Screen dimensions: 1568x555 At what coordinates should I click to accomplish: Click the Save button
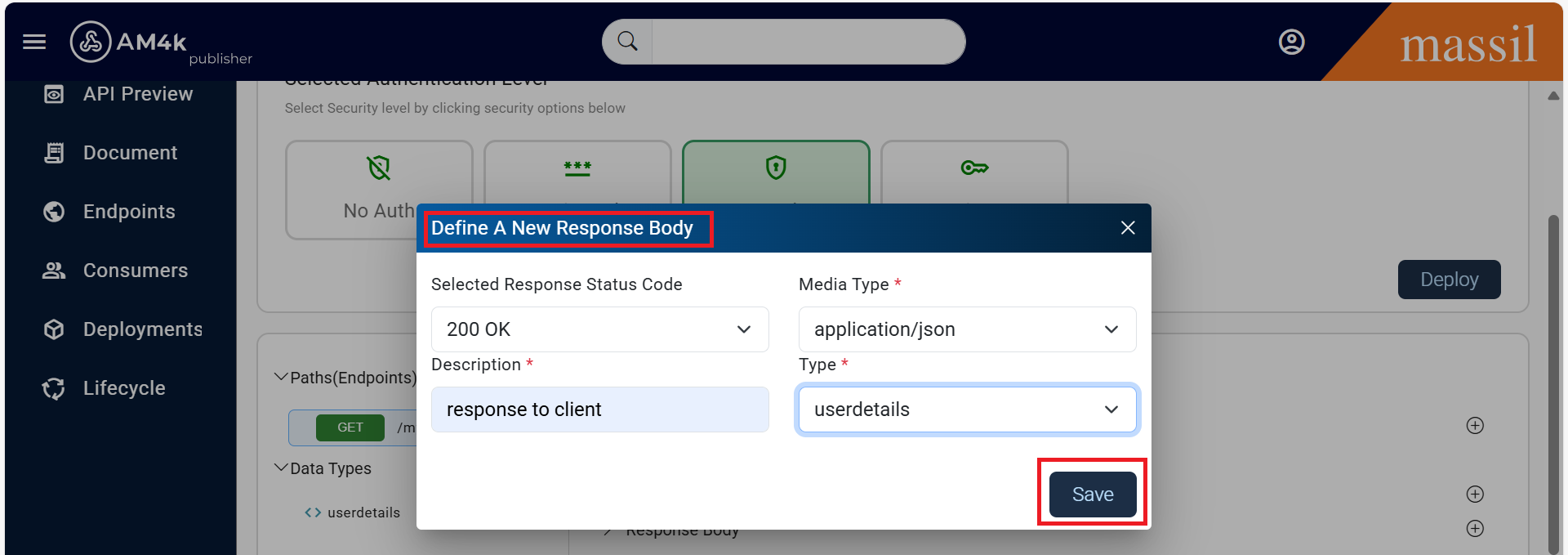[x=1092, y=495]
